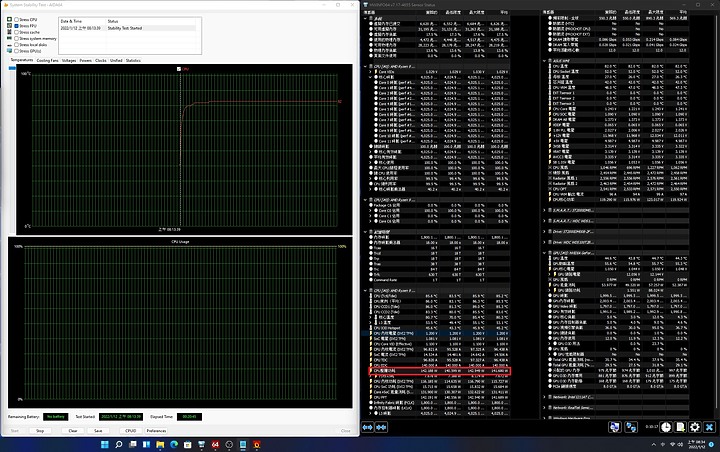Switch to AIDA64 via its red 64 taskbar icon
The height and width of the screenshot is (452, 720).
tap(215, 444)
